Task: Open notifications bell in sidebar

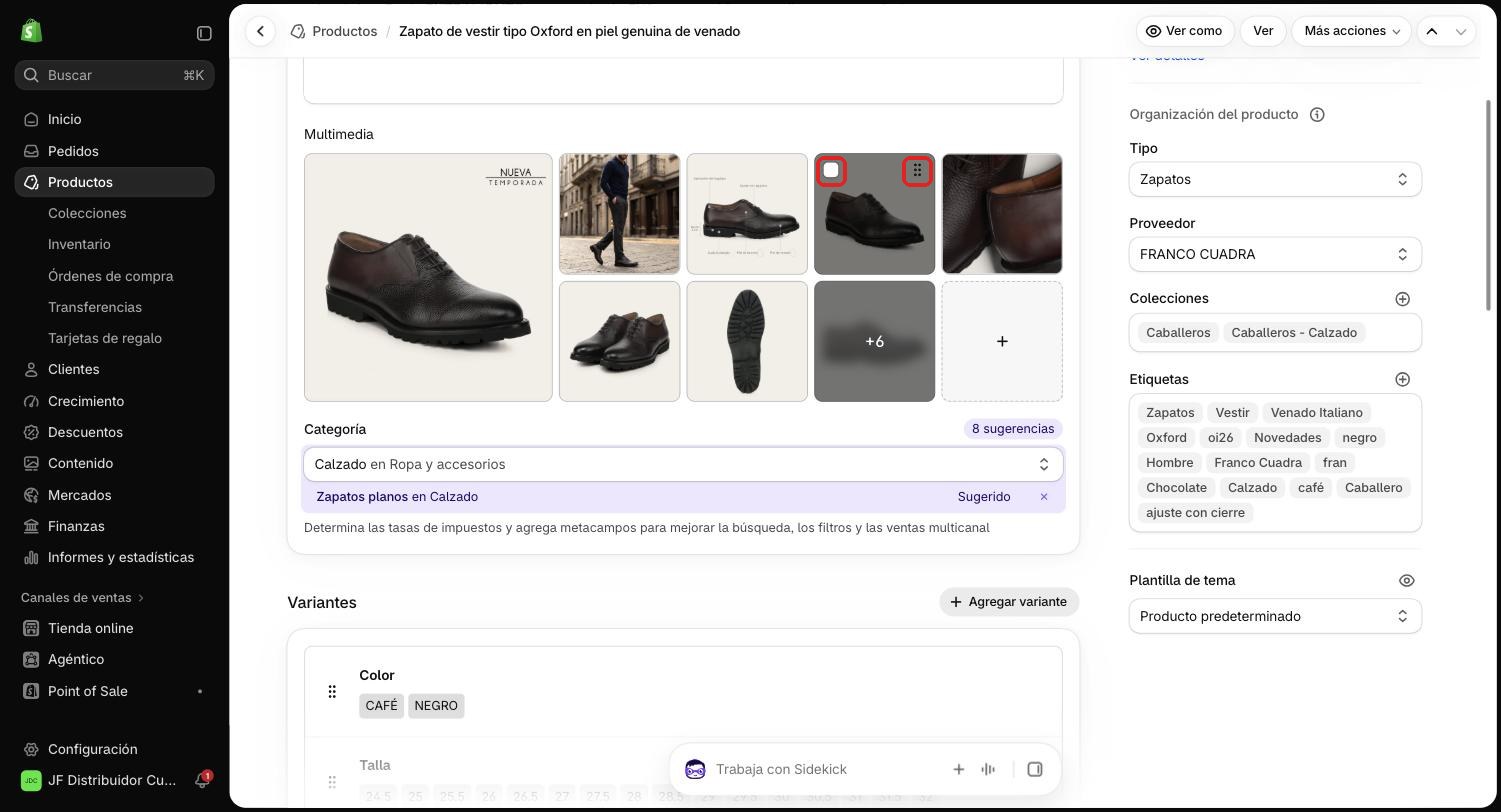Action: pyautogui.click(x=201, y=780)
